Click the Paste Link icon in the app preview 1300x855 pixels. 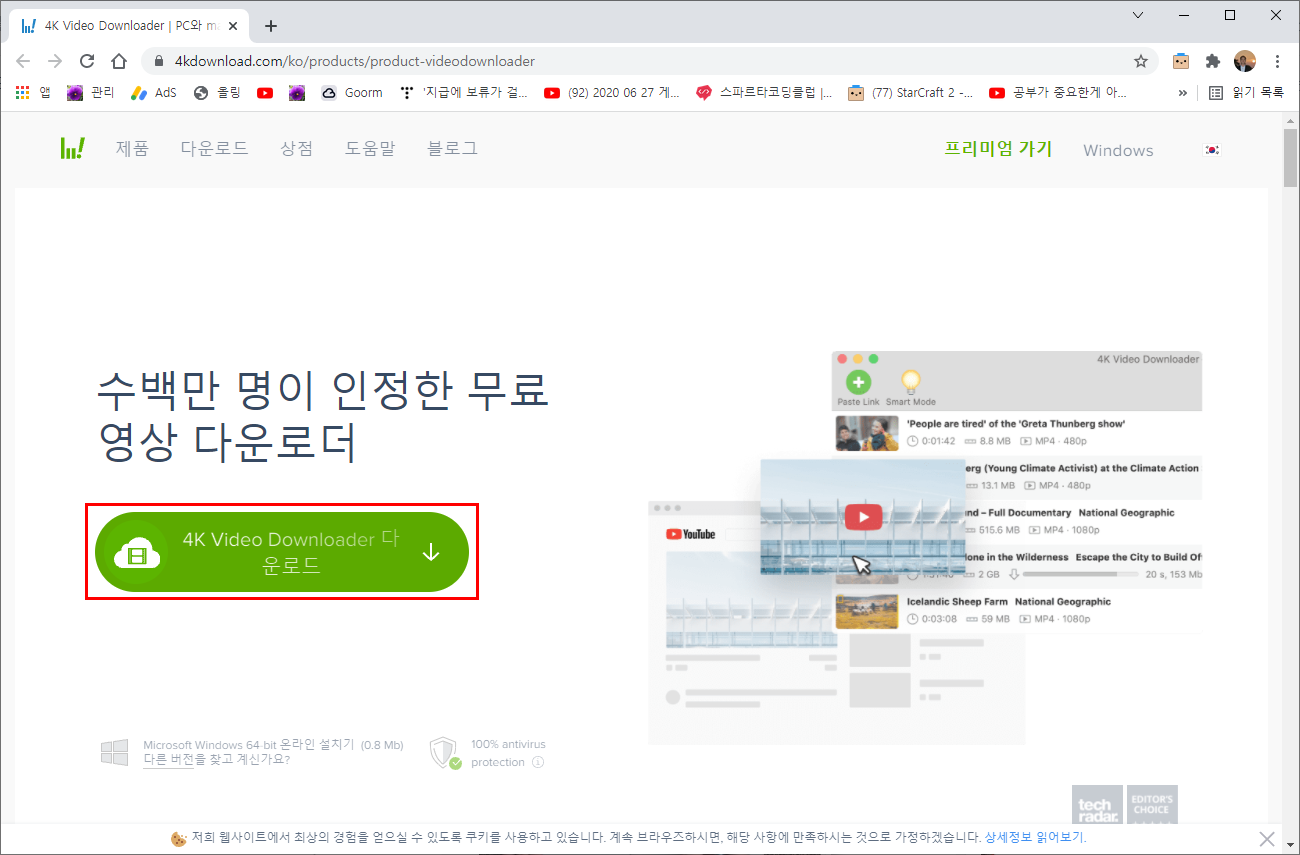click(858, 382)
